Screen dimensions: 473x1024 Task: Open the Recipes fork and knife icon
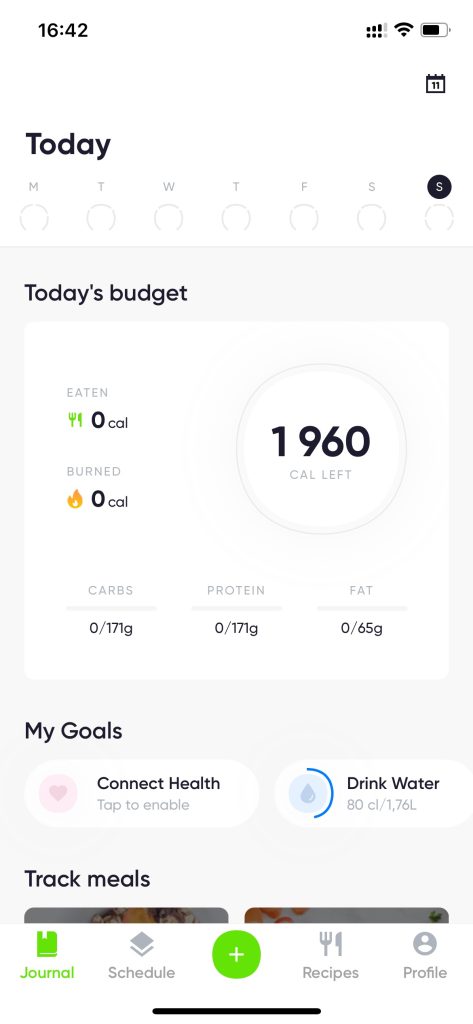[x=331, y=944]
